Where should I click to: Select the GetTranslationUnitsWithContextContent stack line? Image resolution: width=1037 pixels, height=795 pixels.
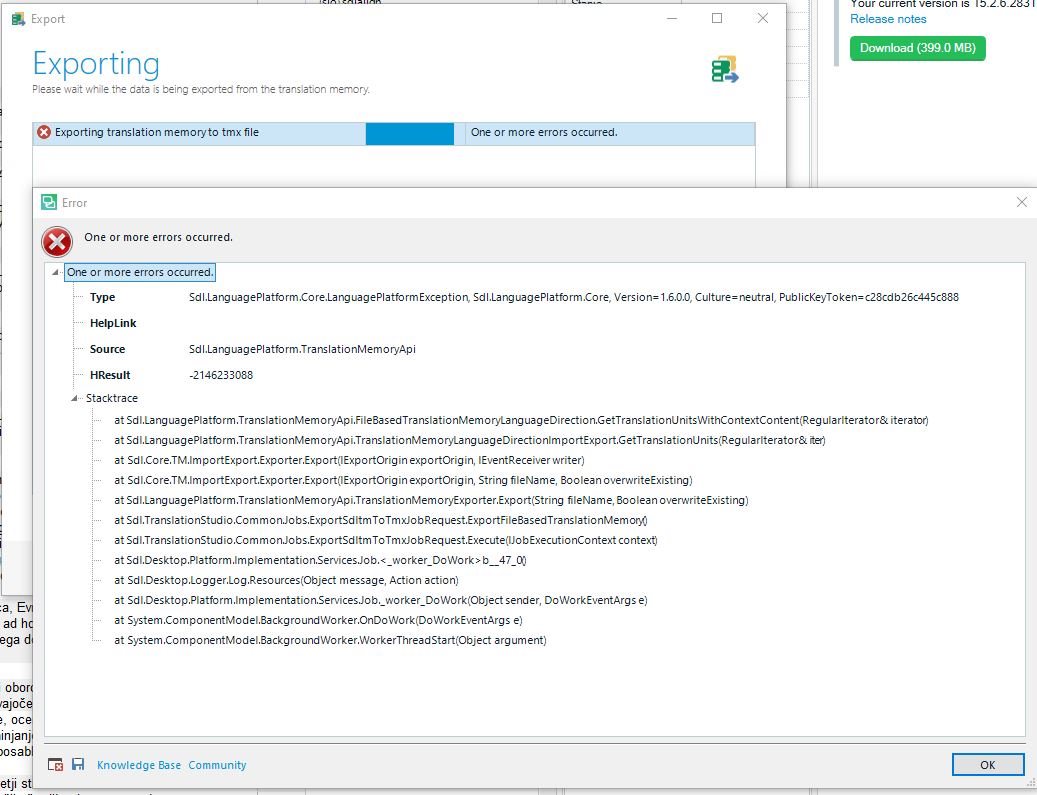coord(520,420)
